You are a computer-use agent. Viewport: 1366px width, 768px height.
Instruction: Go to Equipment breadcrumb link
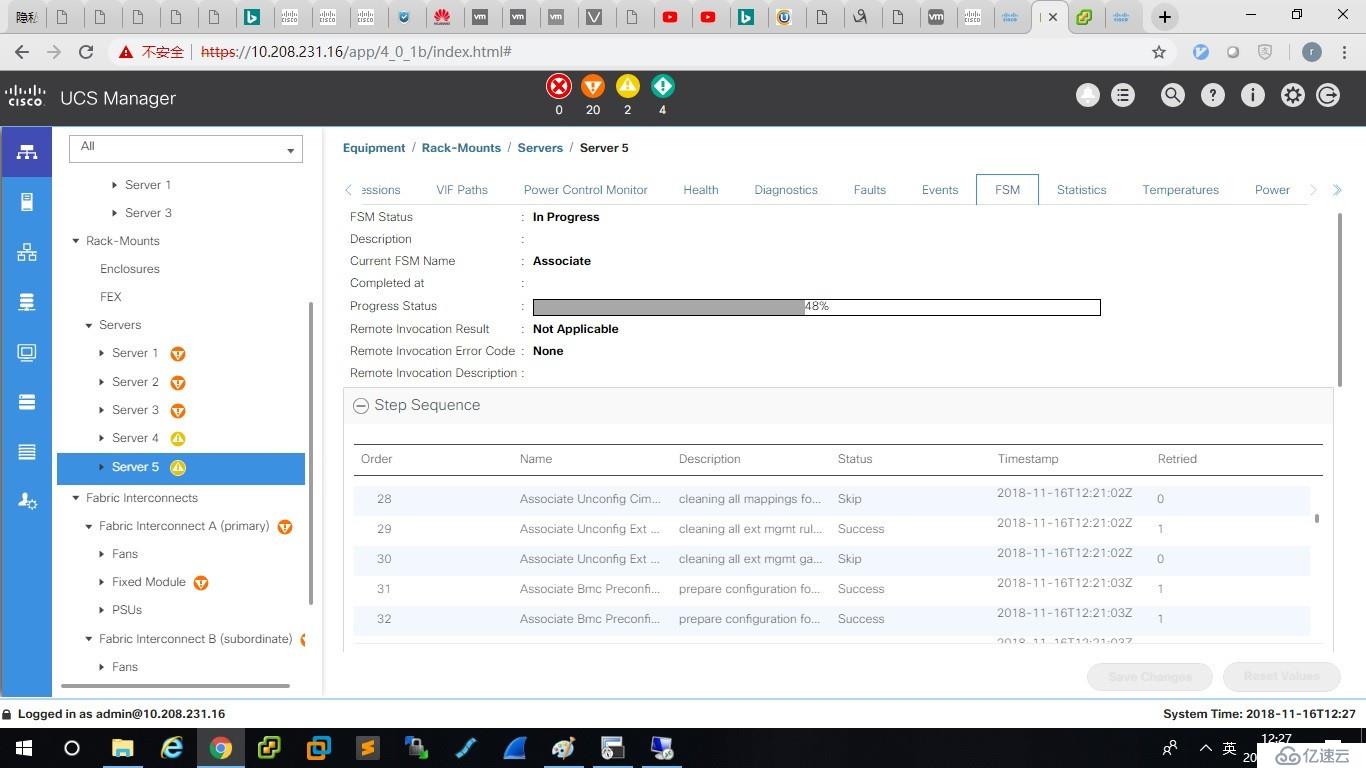click(374, 148)
